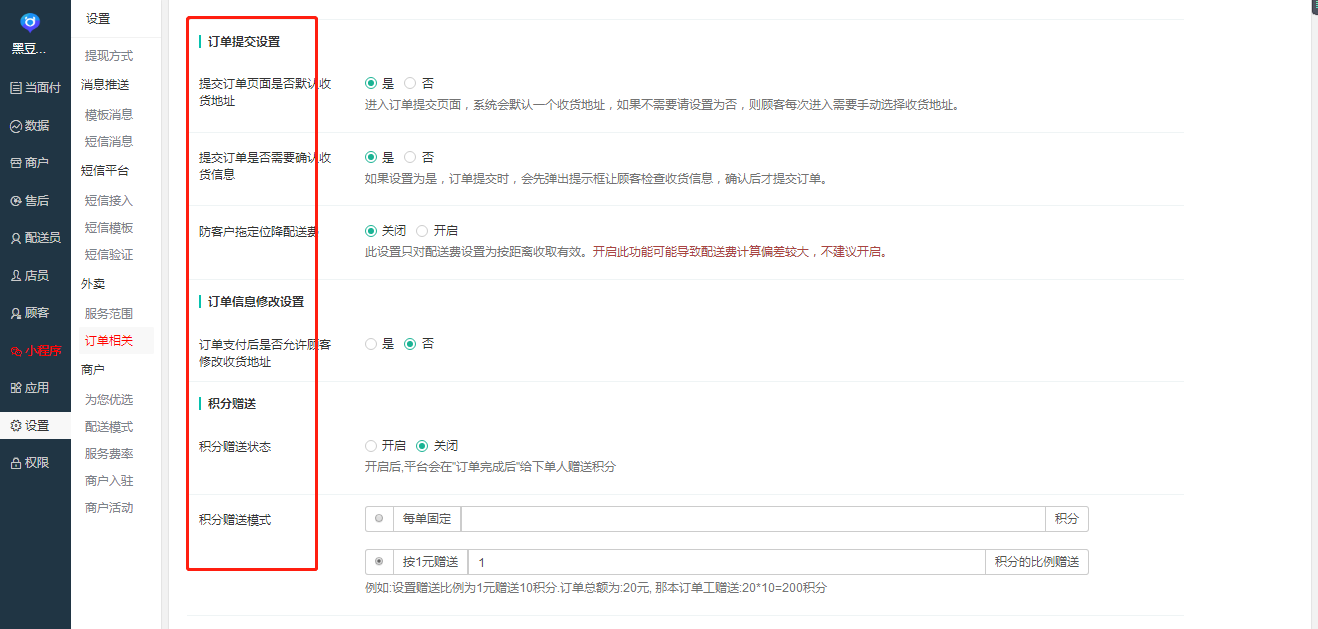This screenshot has height=629, width=1318.
Task: Select 是 for confirming delivery info
Action: coord(372,158)
